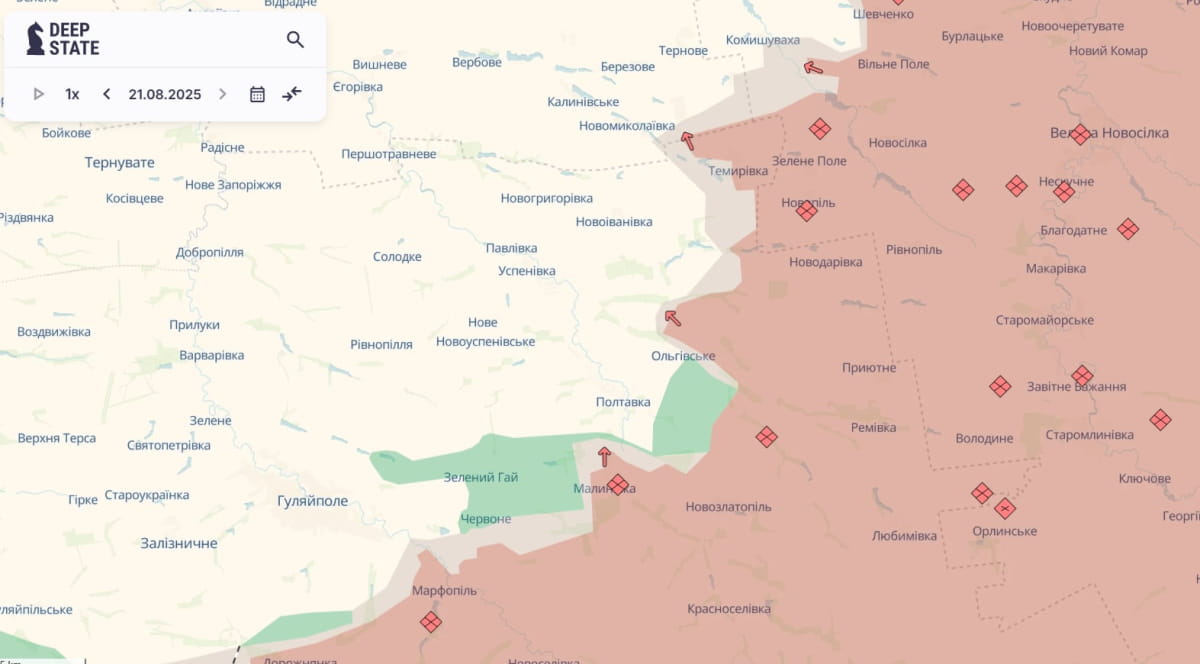
Task: Advance to next date with right chevron
Action: pos(222,94)
